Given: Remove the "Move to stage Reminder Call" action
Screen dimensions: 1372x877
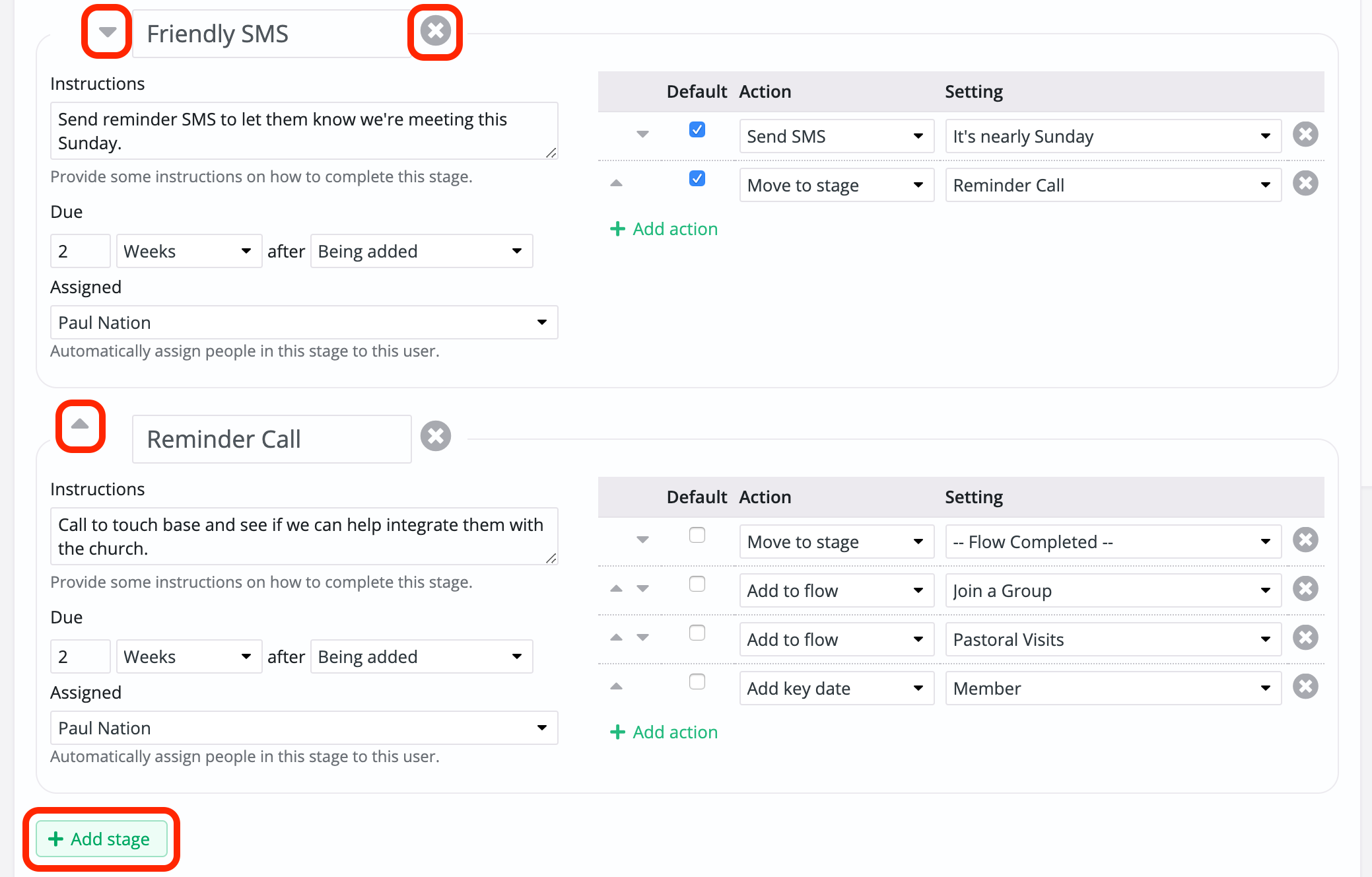Looking at the screenshot, I should (x=1305, y=183).
